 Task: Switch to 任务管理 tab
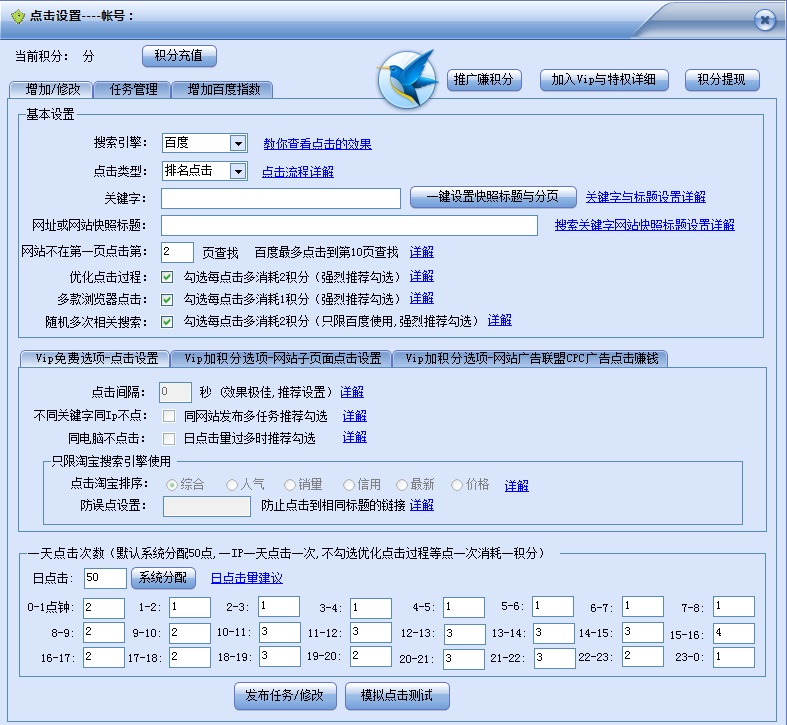[x=133, y=89]
